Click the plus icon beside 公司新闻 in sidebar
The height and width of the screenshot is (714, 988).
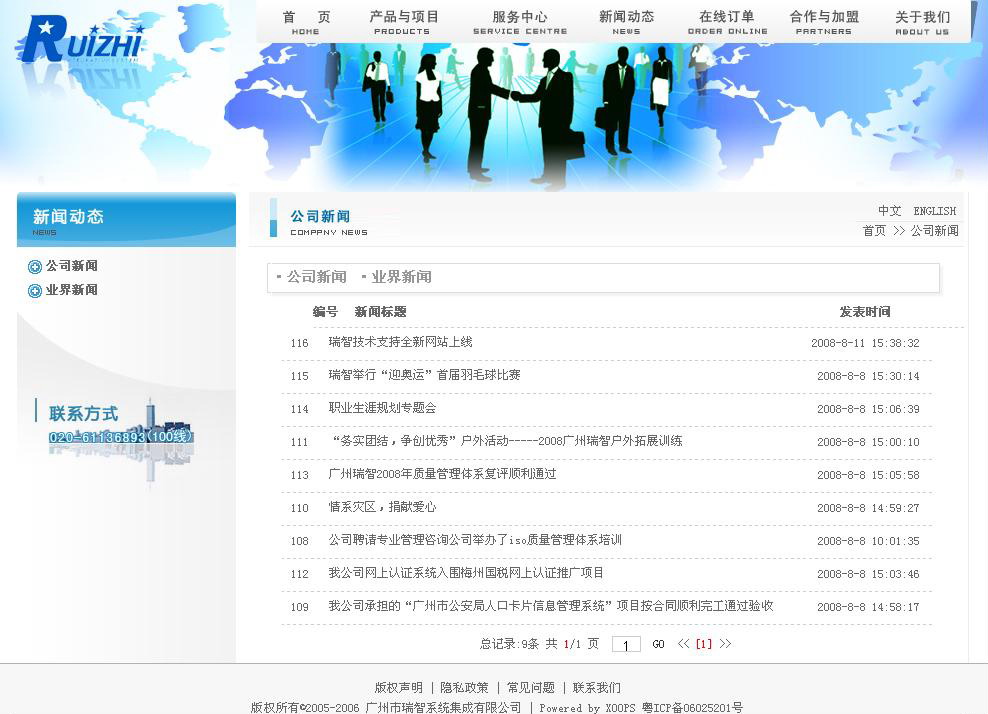35,267
